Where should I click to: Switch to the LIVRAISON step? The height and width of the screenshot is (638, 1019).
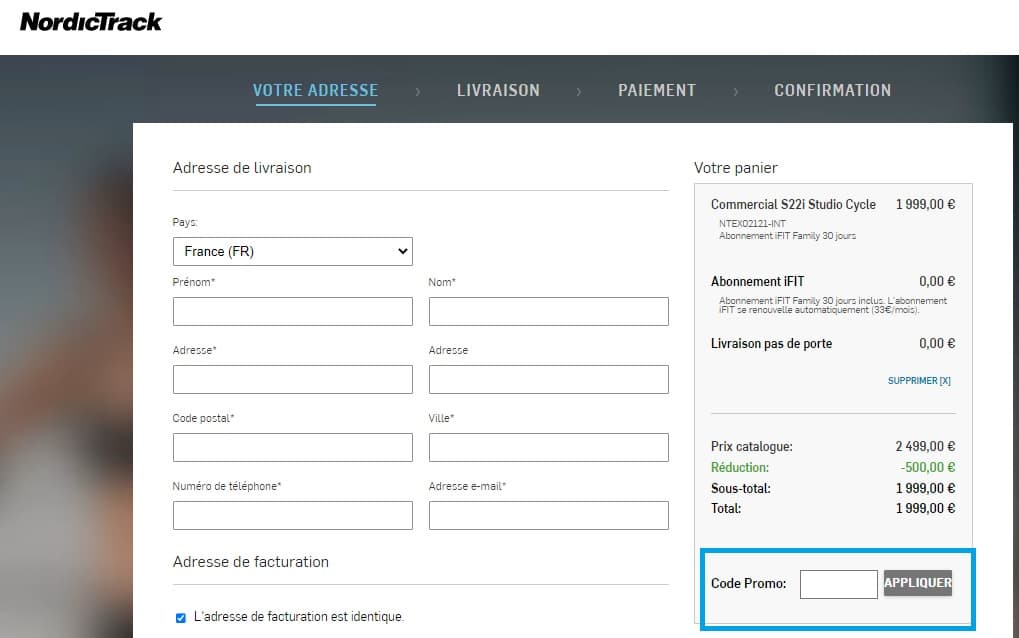click(498, 90)
